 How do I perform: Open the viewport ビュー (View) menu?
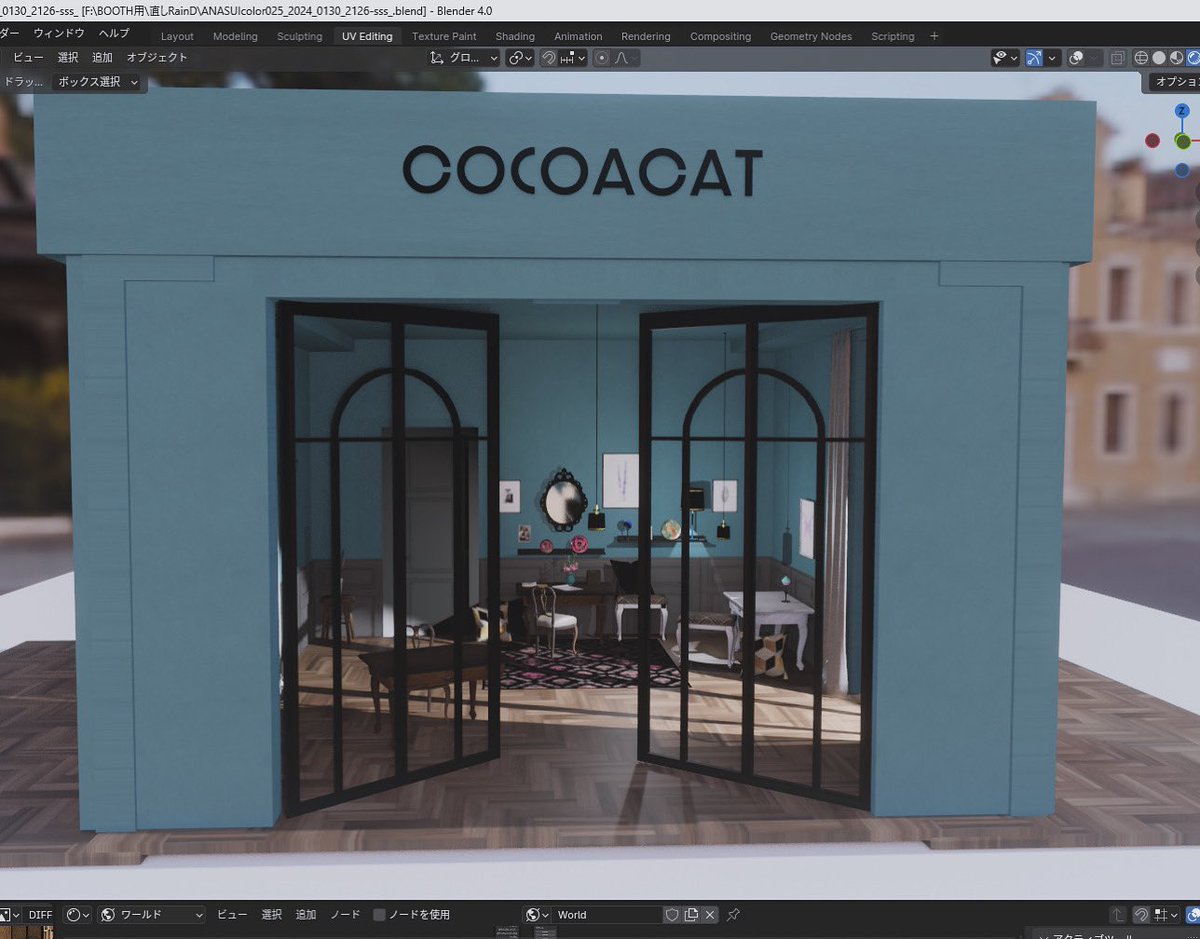[x=28, y=58]
